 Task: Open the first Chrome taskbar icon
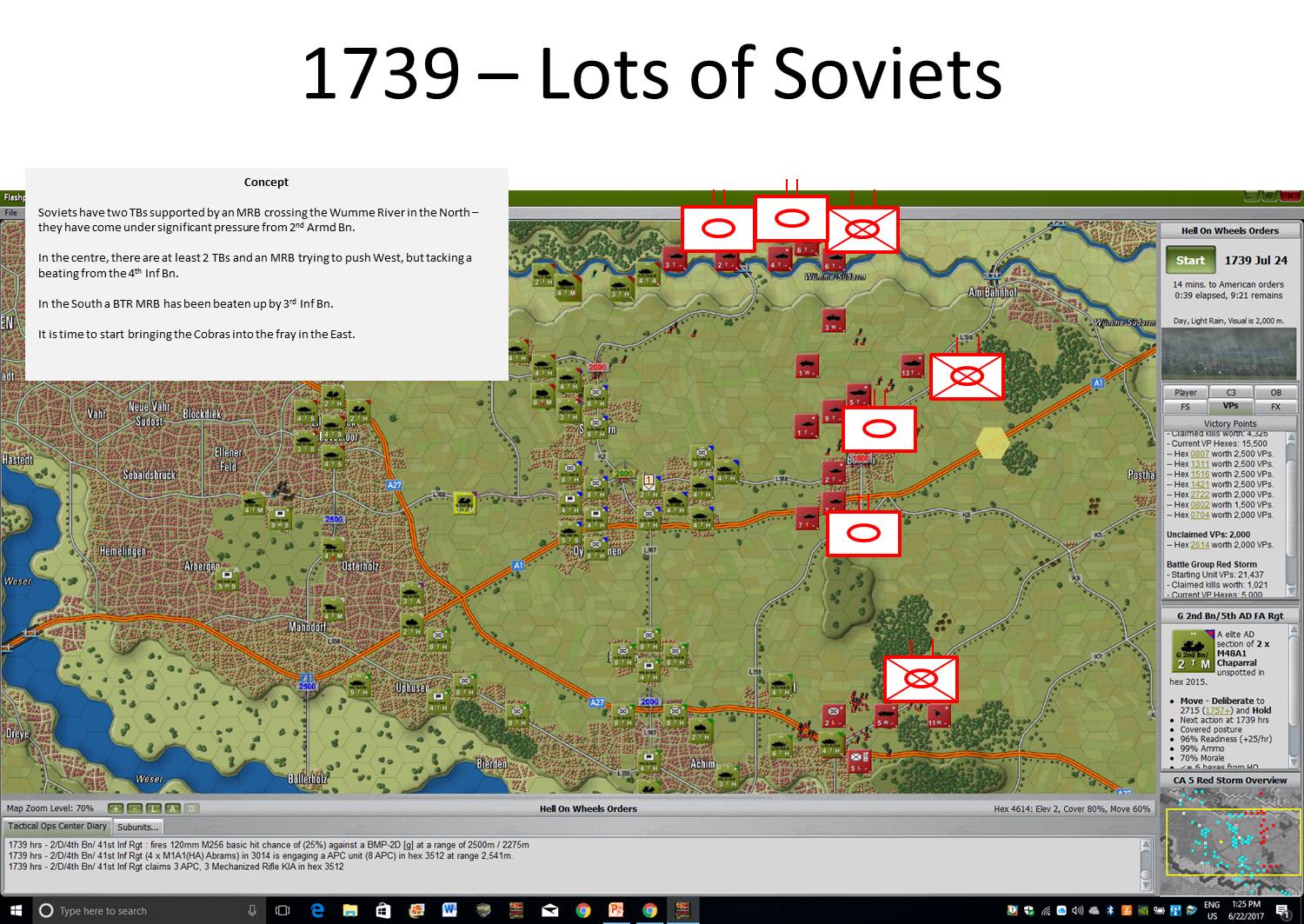[582, 910]
